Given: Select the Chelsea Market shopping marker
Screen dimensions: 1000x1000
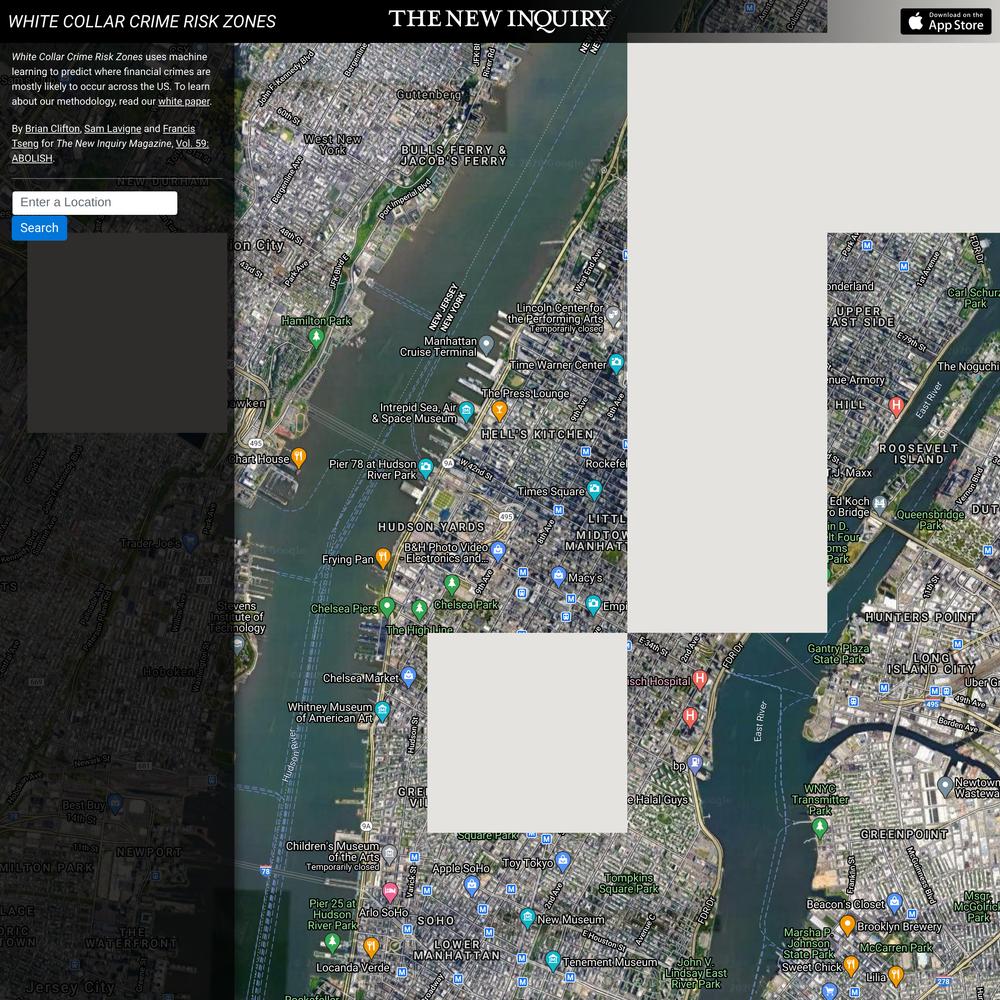Looking at the screenshot, I should (x=409, y=676).
